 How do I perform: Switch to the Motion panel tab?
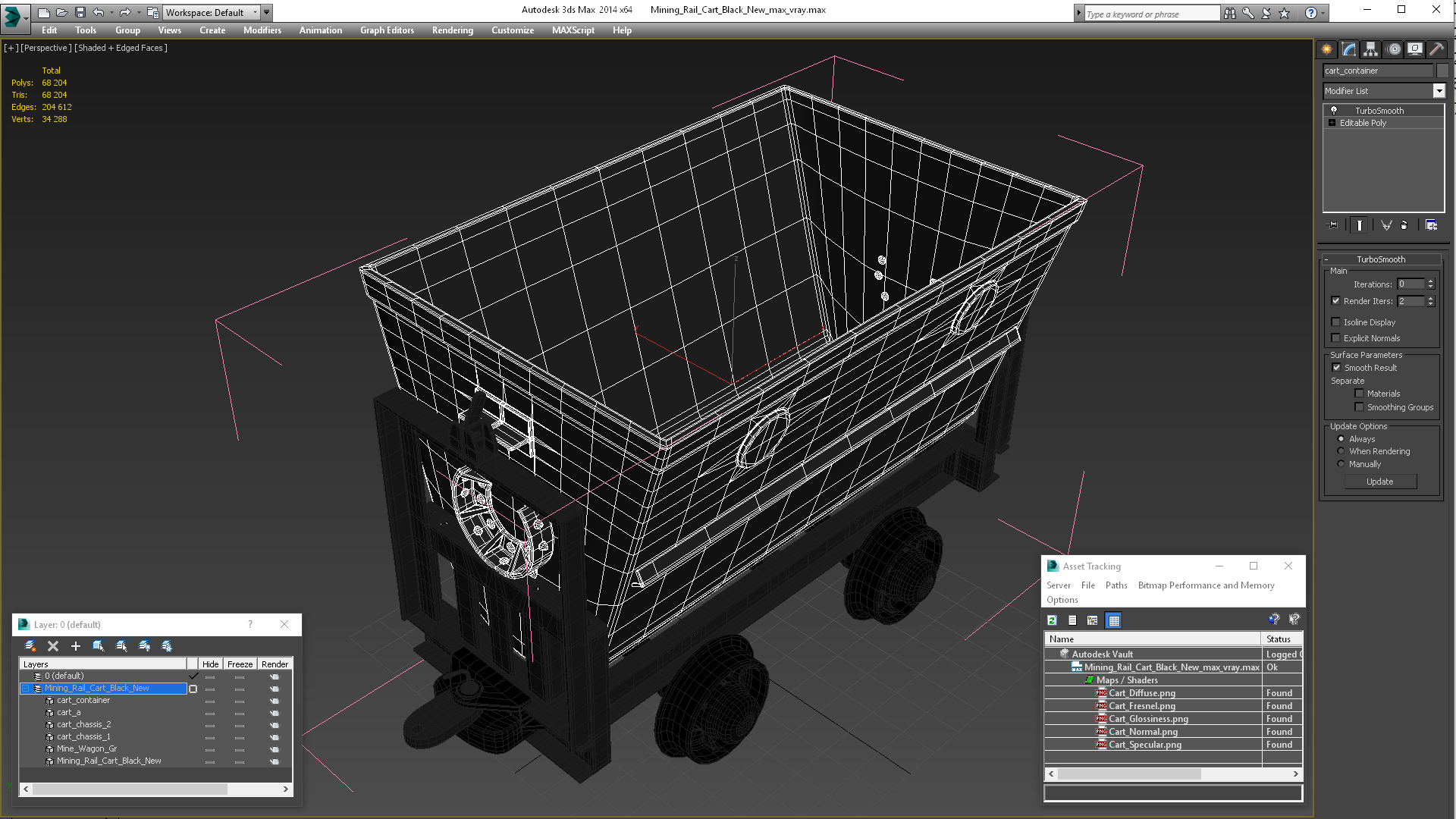(x=1393, y=49)
